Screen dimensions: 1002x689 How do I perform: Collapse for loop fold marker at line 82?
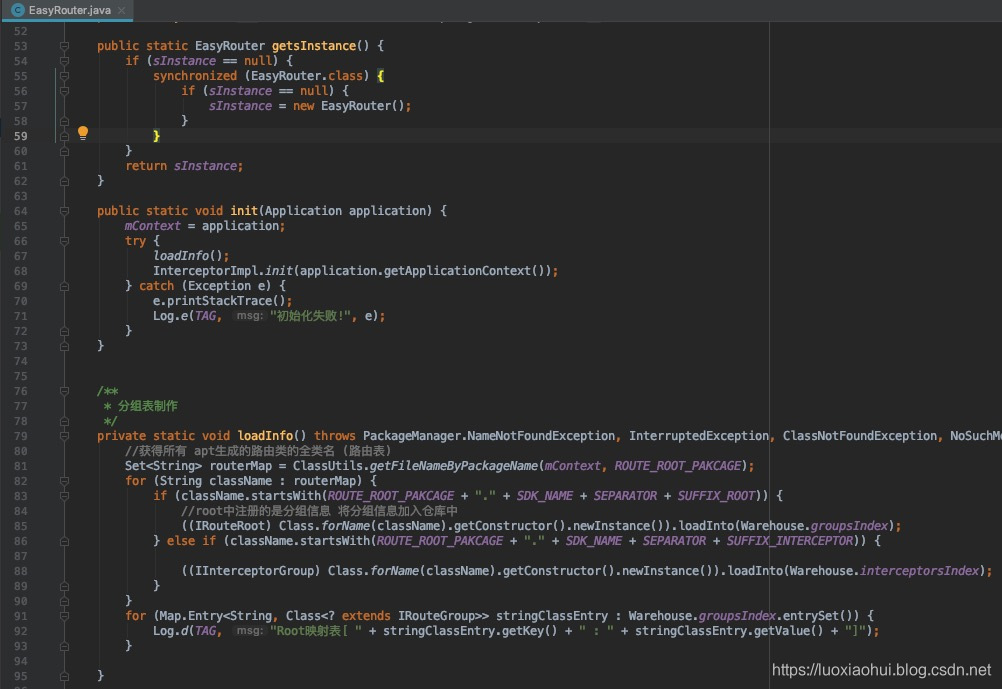pyautogui.click(x=65, y=481)
